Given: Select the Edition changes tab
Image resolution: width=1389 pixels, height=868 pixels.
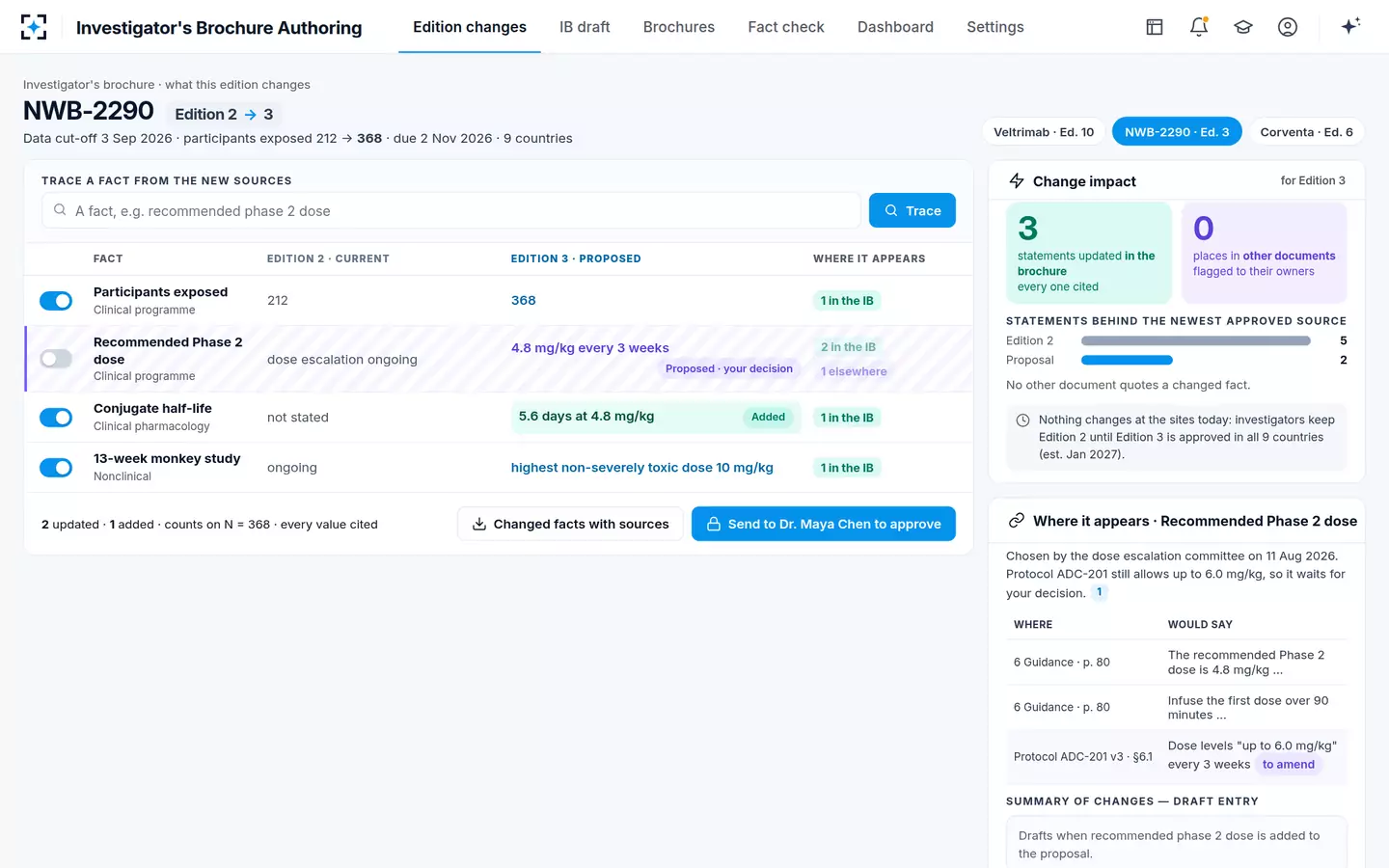Looking at the screenshot, I should (x=470, y=27).
